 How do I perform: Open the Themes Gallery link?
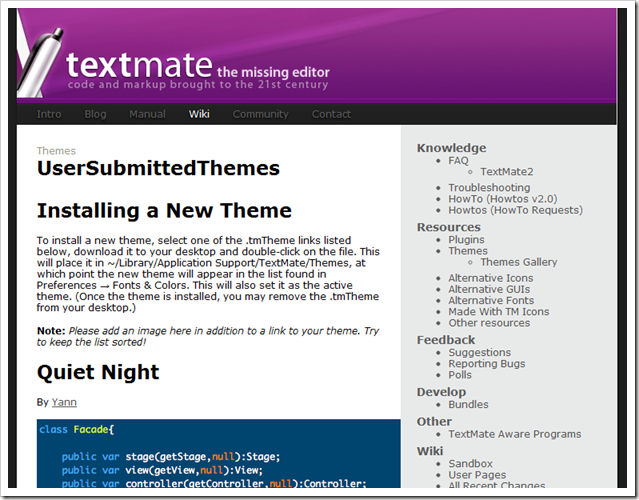click(519, 262)
